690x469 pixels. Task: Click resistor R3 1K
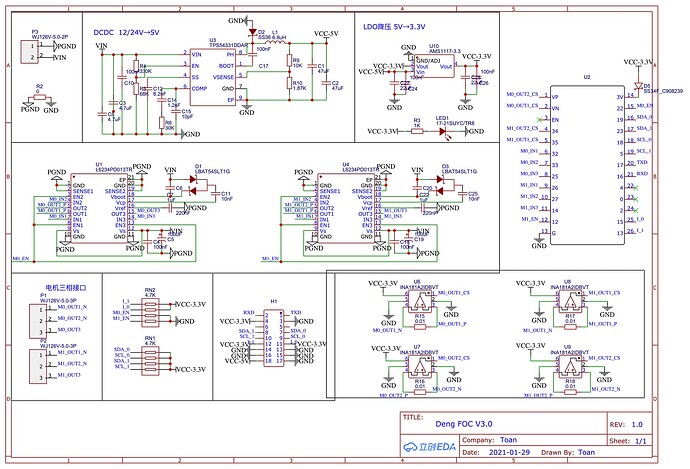coord(417,131)
